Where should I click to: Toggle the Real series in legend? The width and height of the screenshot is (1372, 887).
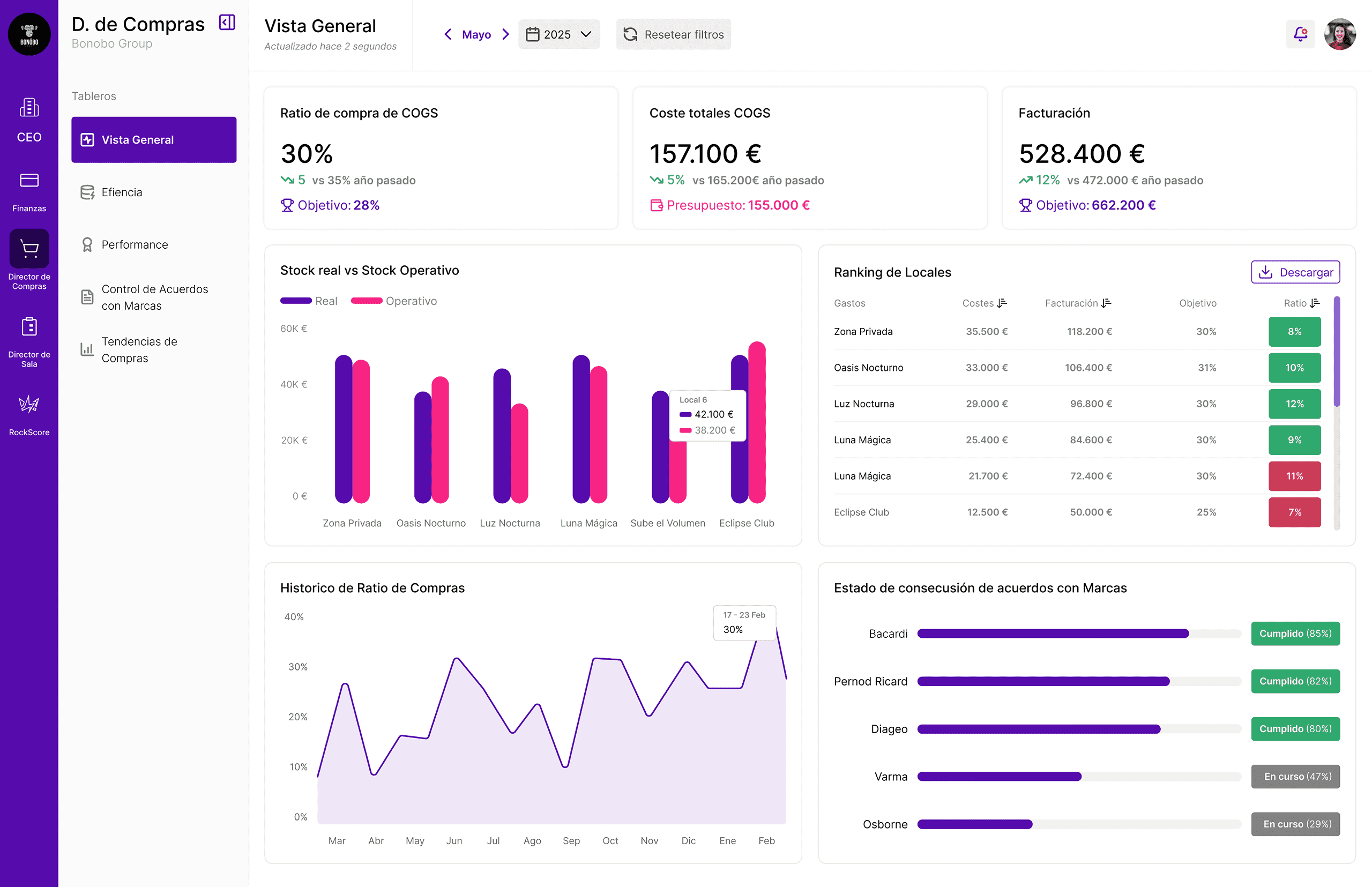(x=309, y=301)
